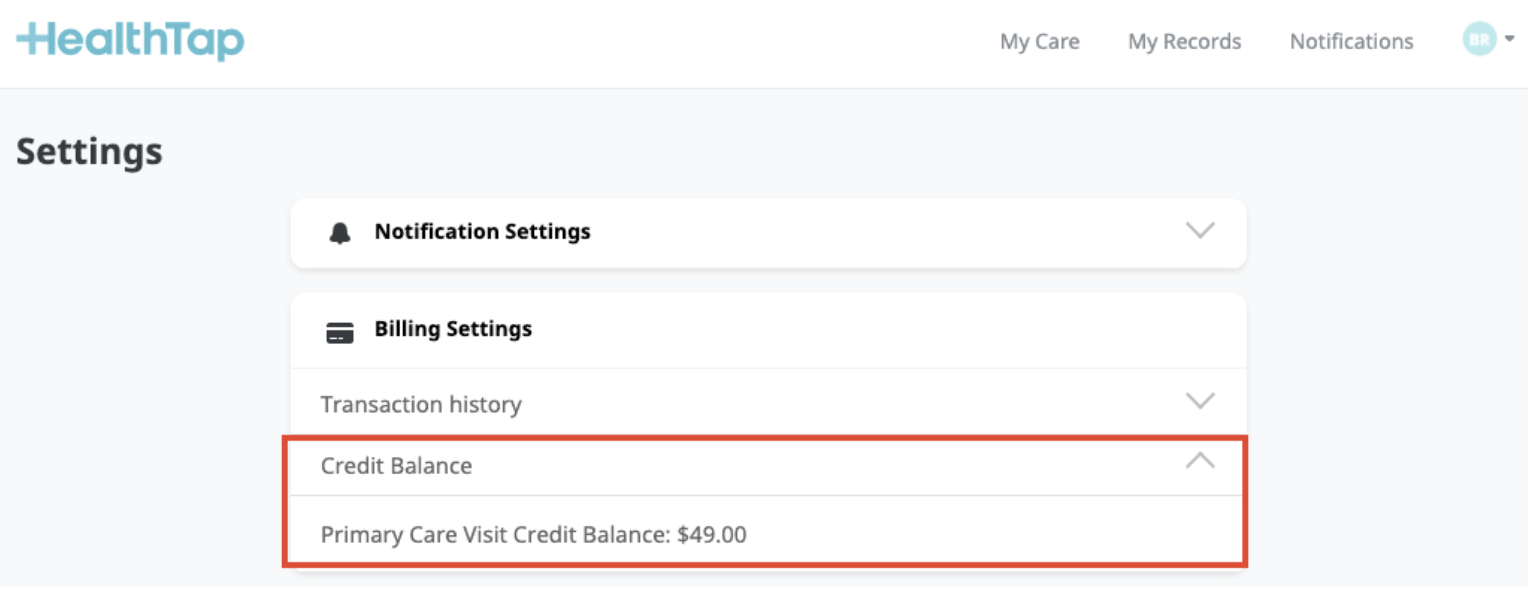Open the account dropdown caret beside avatar
The width and height of the screenshot is (1528, 596).
[x=1509, y=40]
